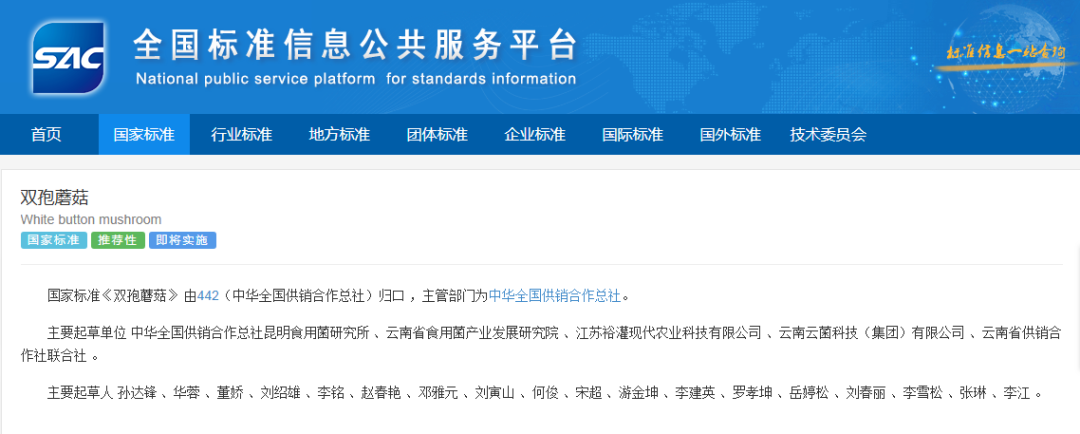Click the White button mushroom subtitle

pos(91,219)
